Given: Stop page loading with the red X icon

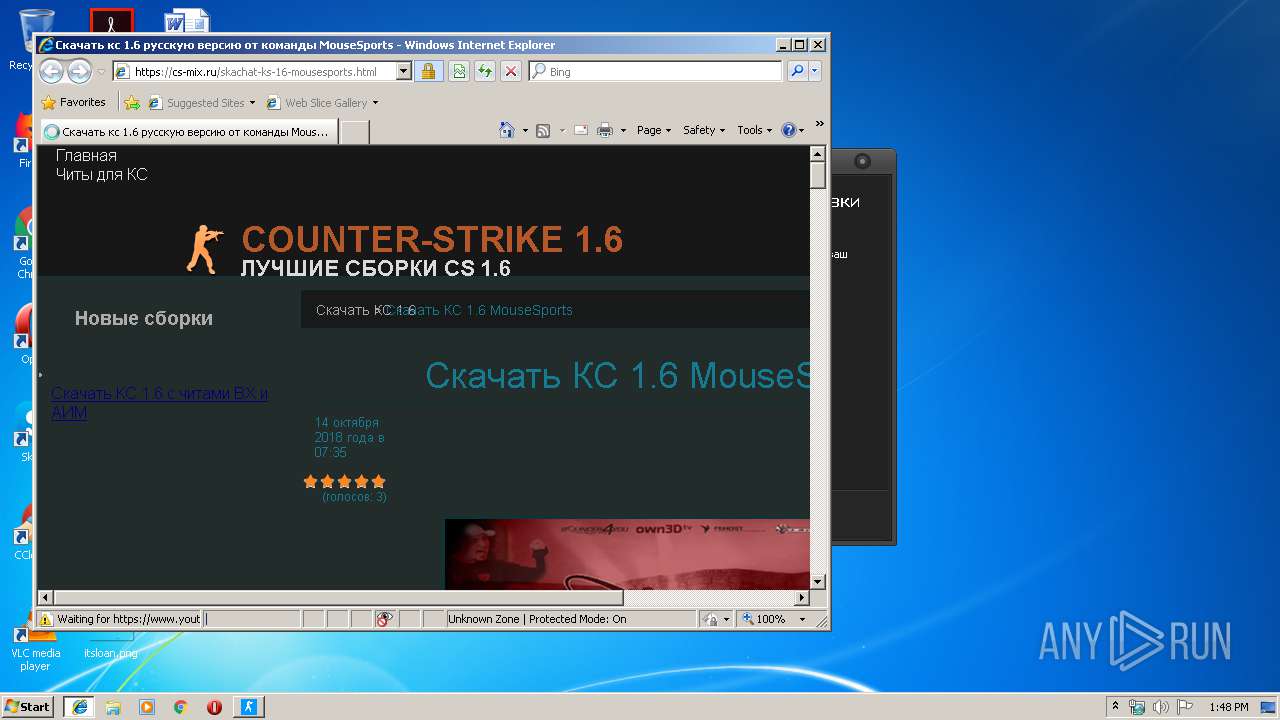Looking at the screenshot, I should click(511, 72).
